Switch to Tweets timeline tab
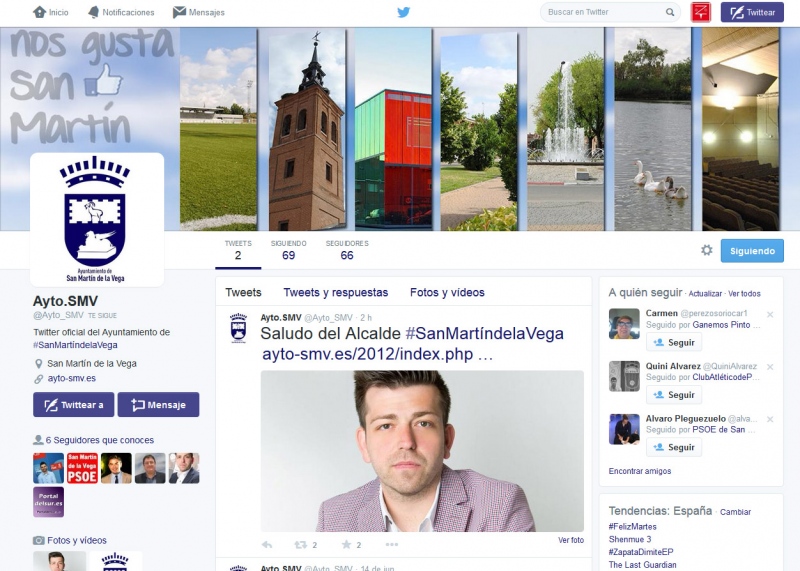800x571 pixels. [243, 292]
